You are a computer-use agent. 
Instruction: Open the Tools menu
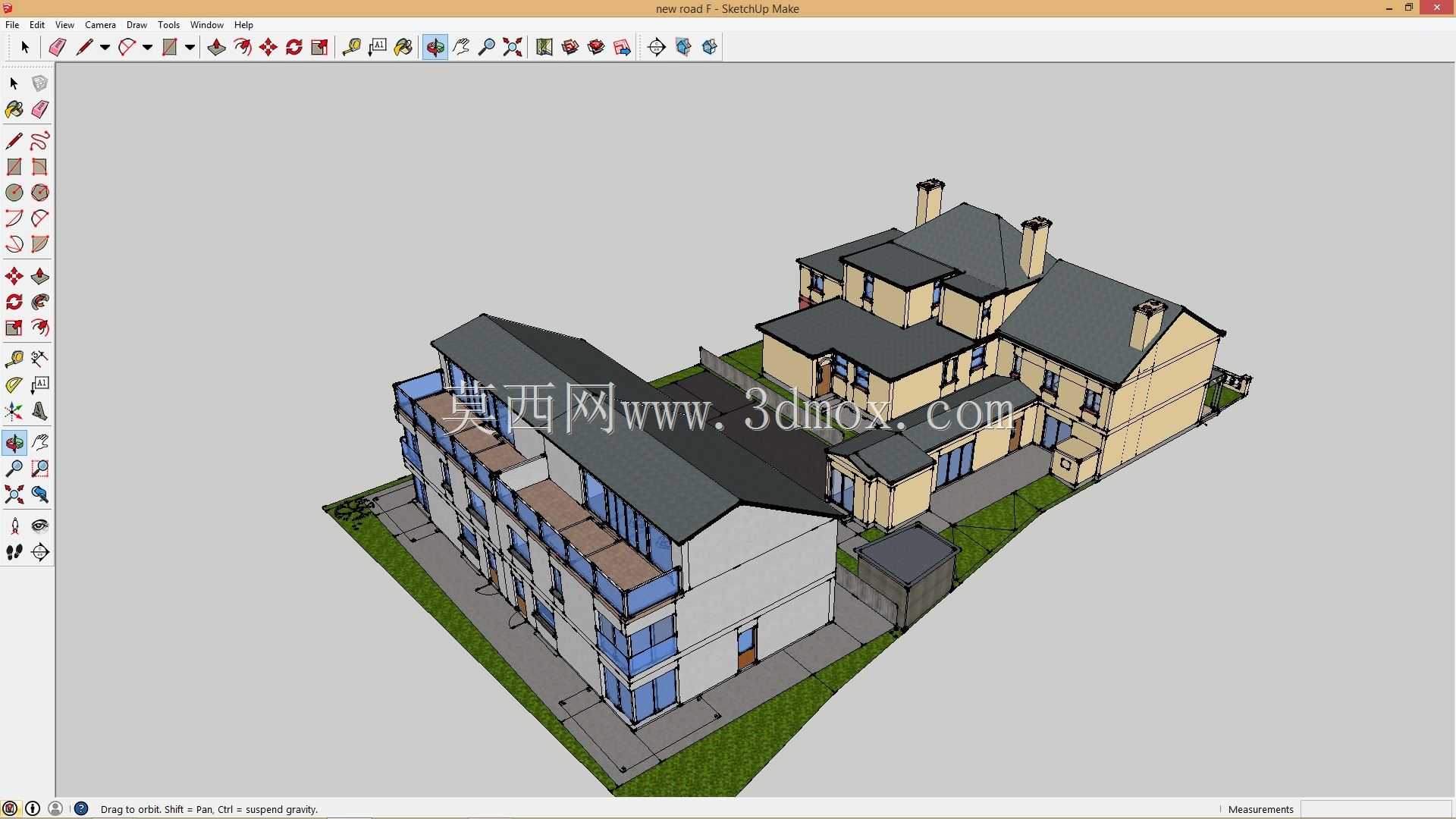[x=168, y=25]
